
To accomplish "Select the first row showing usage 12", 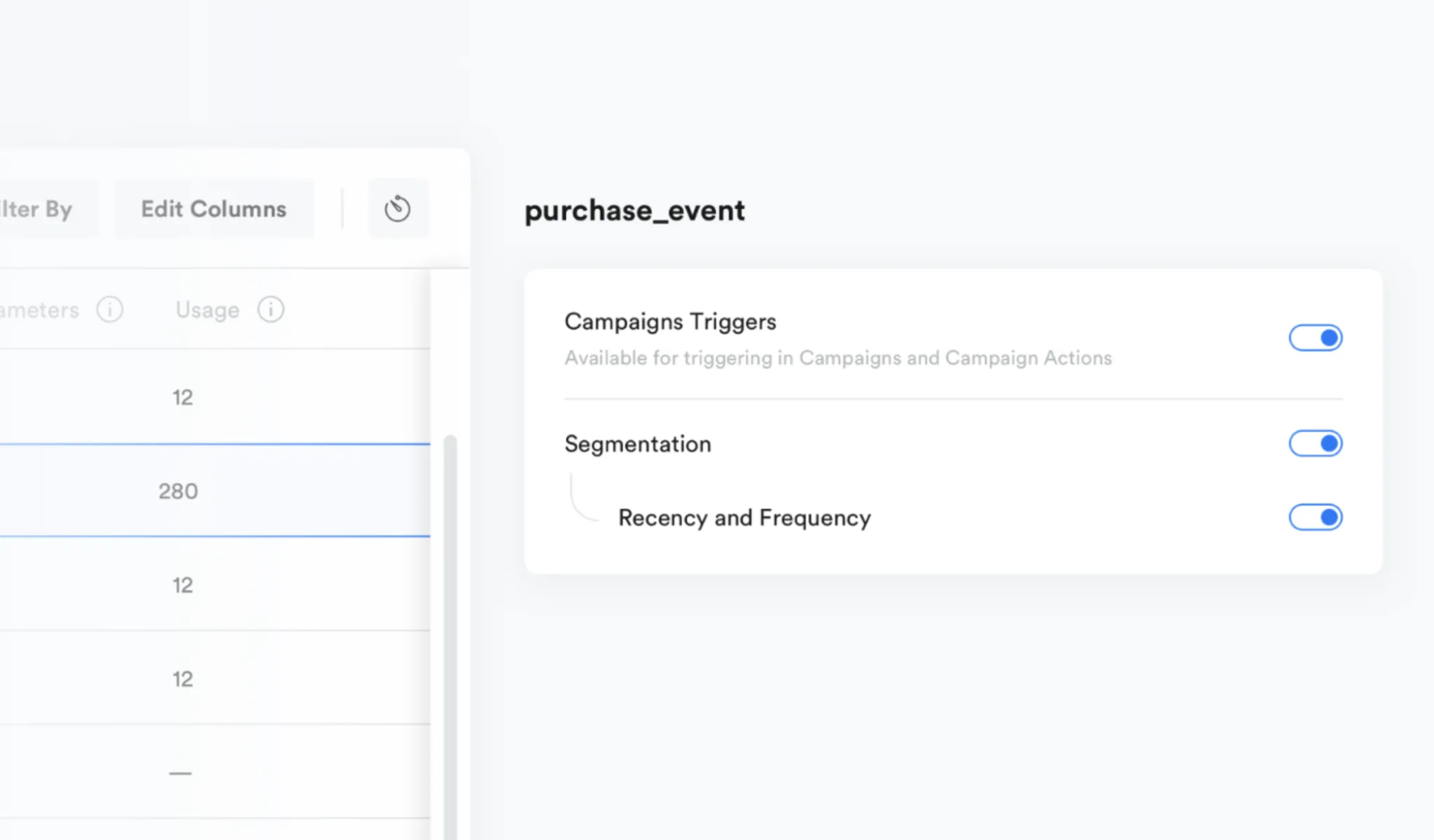I will point(182,397).
